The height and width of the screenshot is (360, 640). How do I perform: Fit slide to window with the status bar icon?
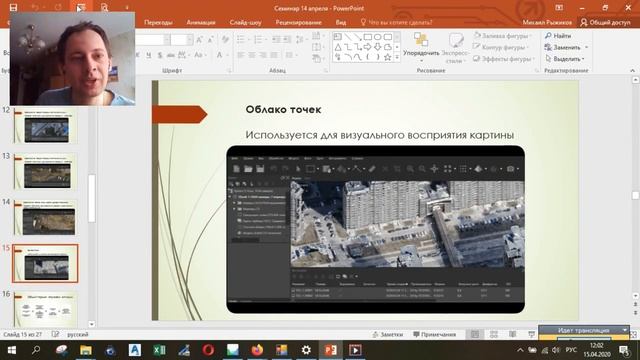pyautogui.click(x=634, y=334)
